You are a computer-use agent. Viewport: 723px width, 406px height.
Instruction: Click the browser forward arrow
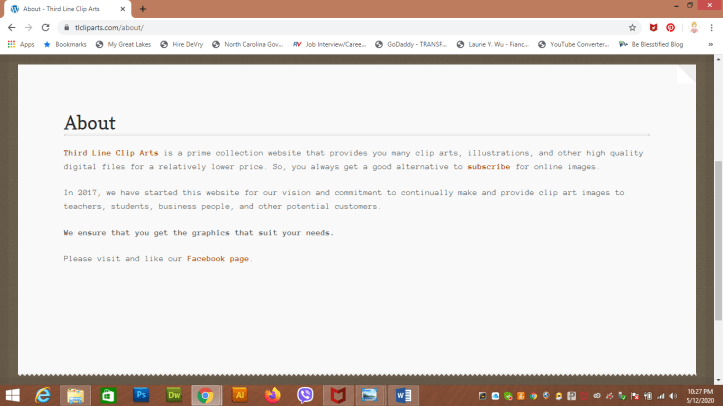[x=29, y=28]
